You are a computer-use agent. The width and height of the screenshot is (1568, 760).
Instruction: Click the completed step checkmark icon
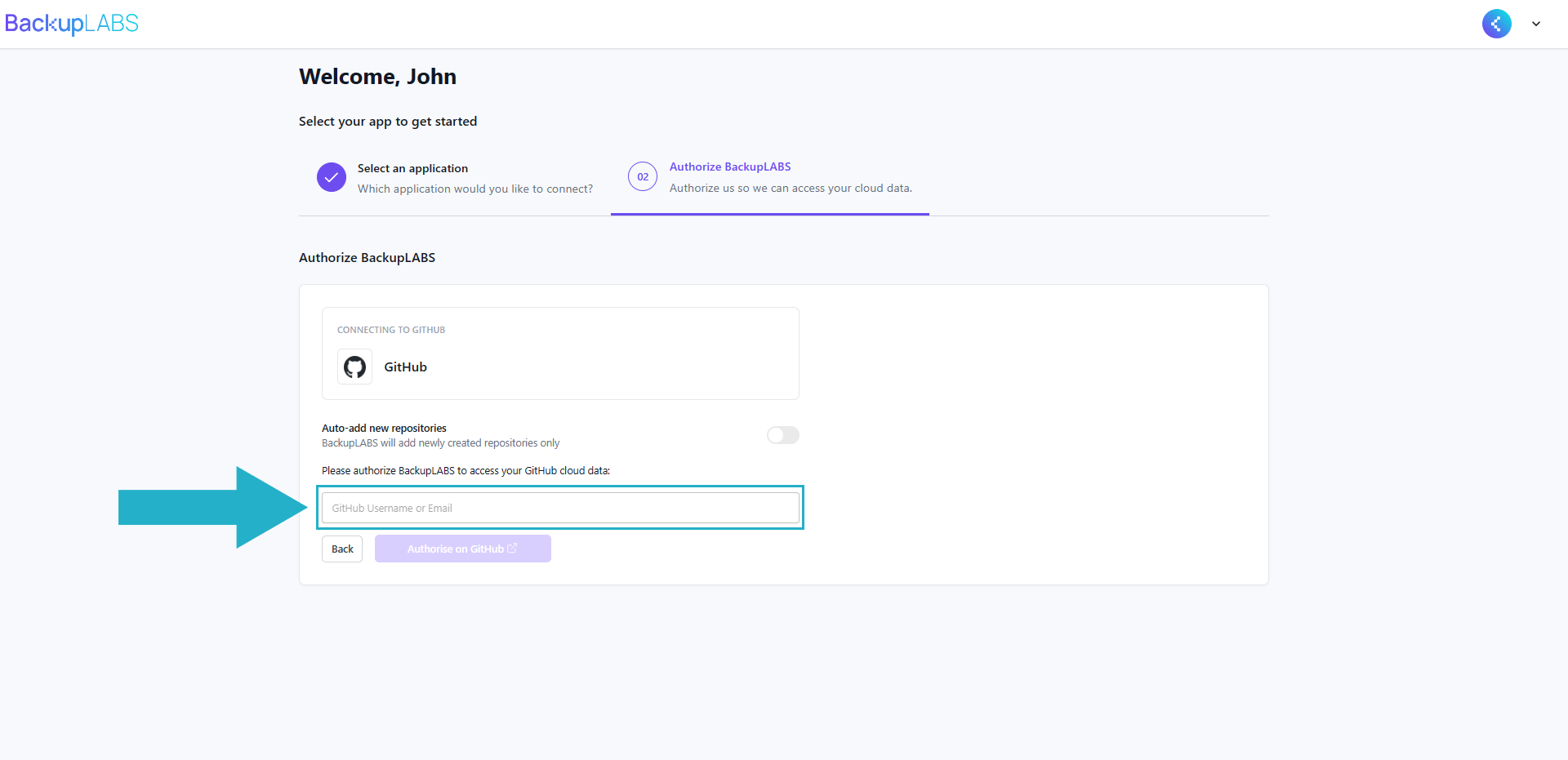click(332, 177)
